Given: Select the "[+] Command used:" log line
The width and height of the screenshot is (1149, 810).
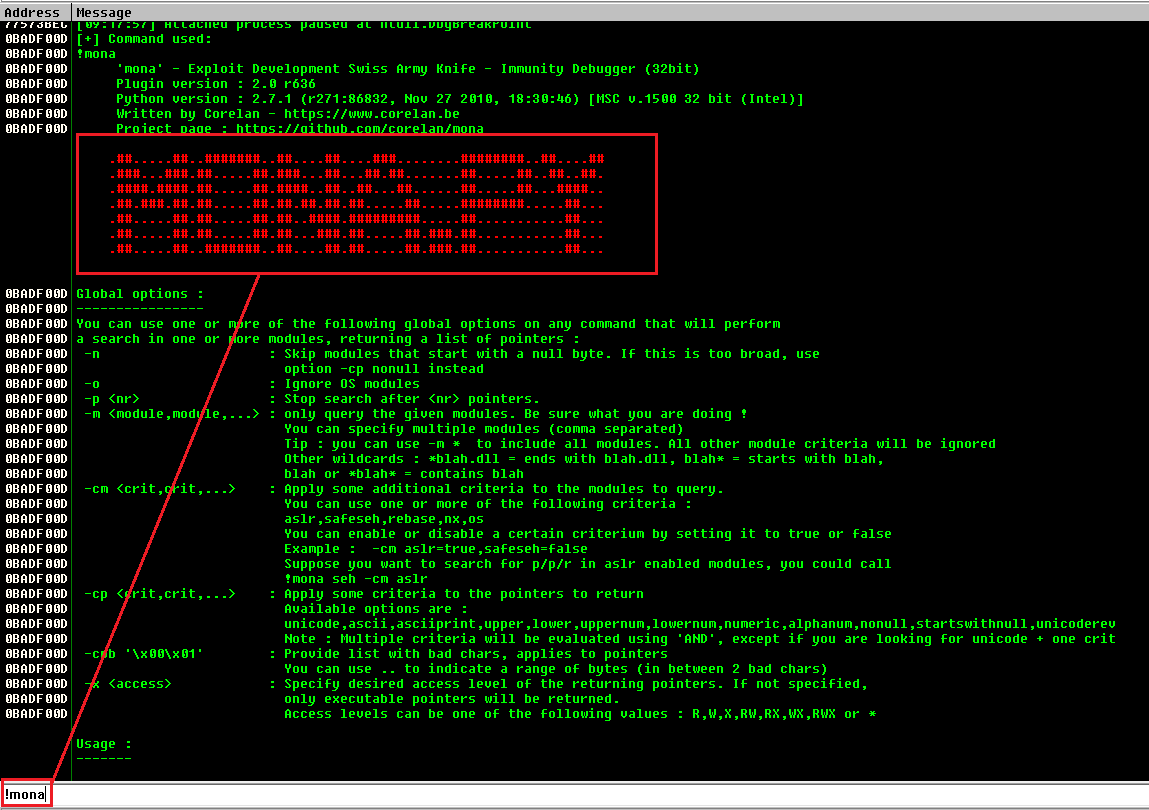Looking at the screenshot, I should point(144,39).
